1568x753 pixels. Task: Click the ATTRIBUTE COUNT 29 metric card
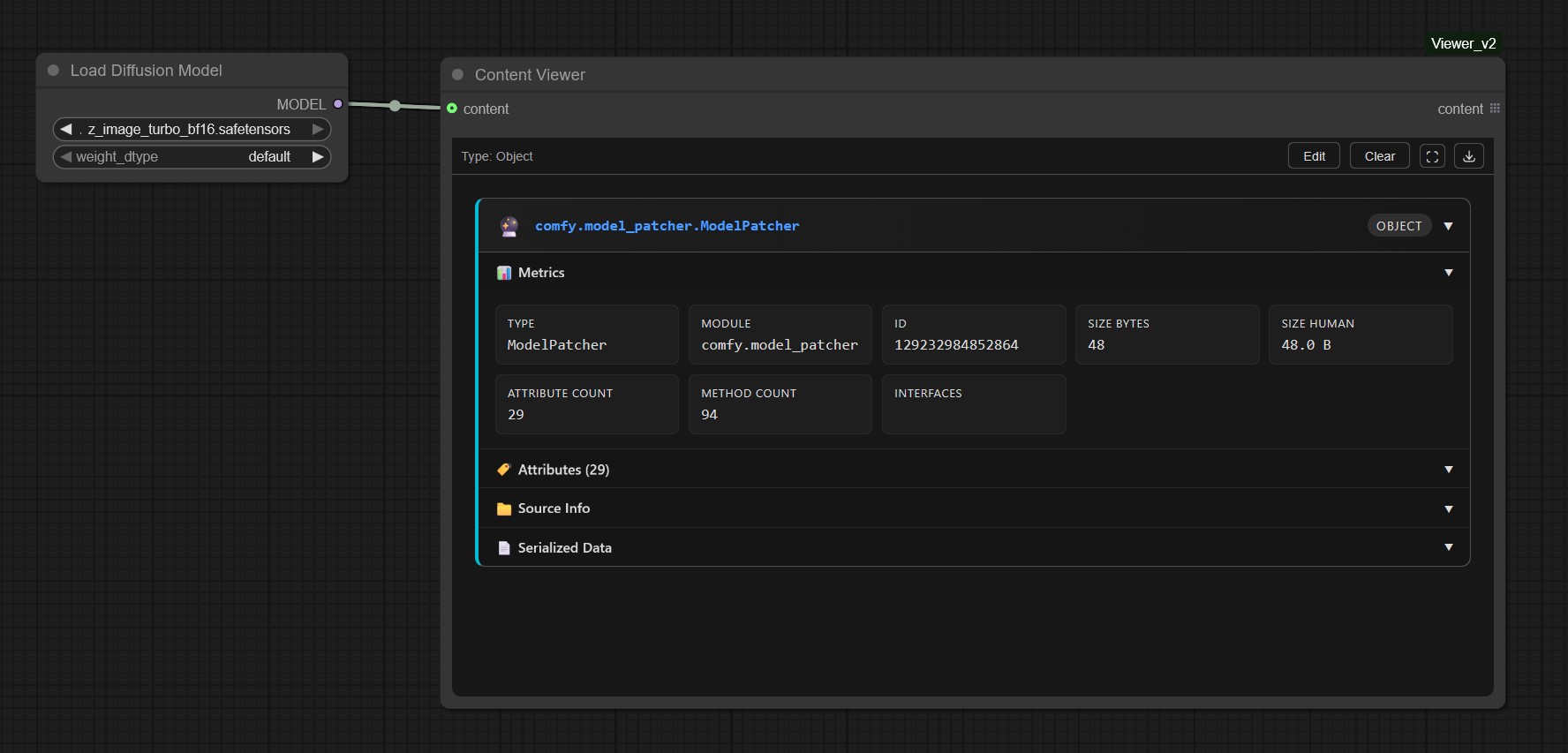click(x=587, y=404)
